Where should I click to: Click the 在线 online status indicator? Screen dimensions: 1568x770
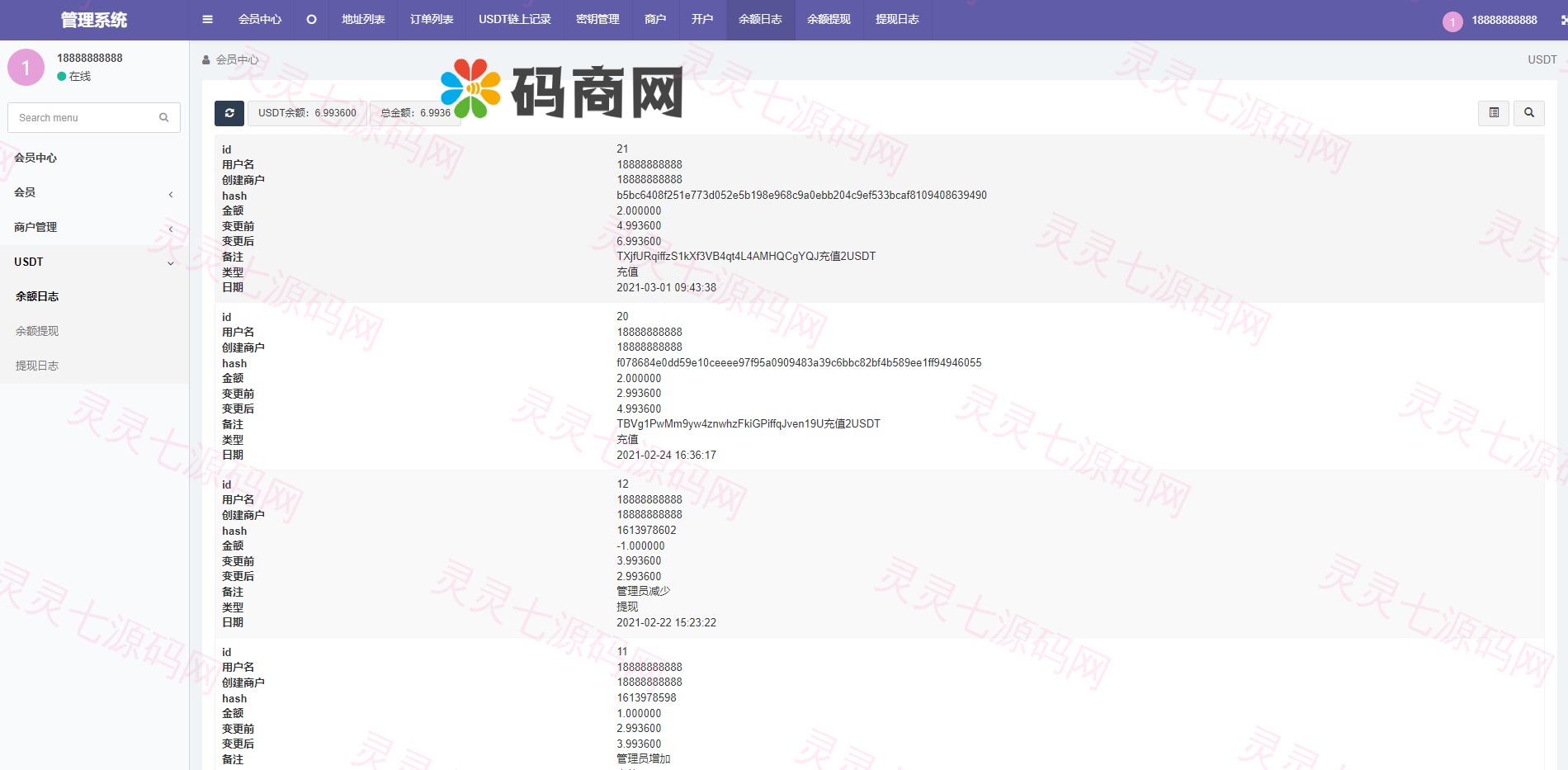tap(74, 76)
